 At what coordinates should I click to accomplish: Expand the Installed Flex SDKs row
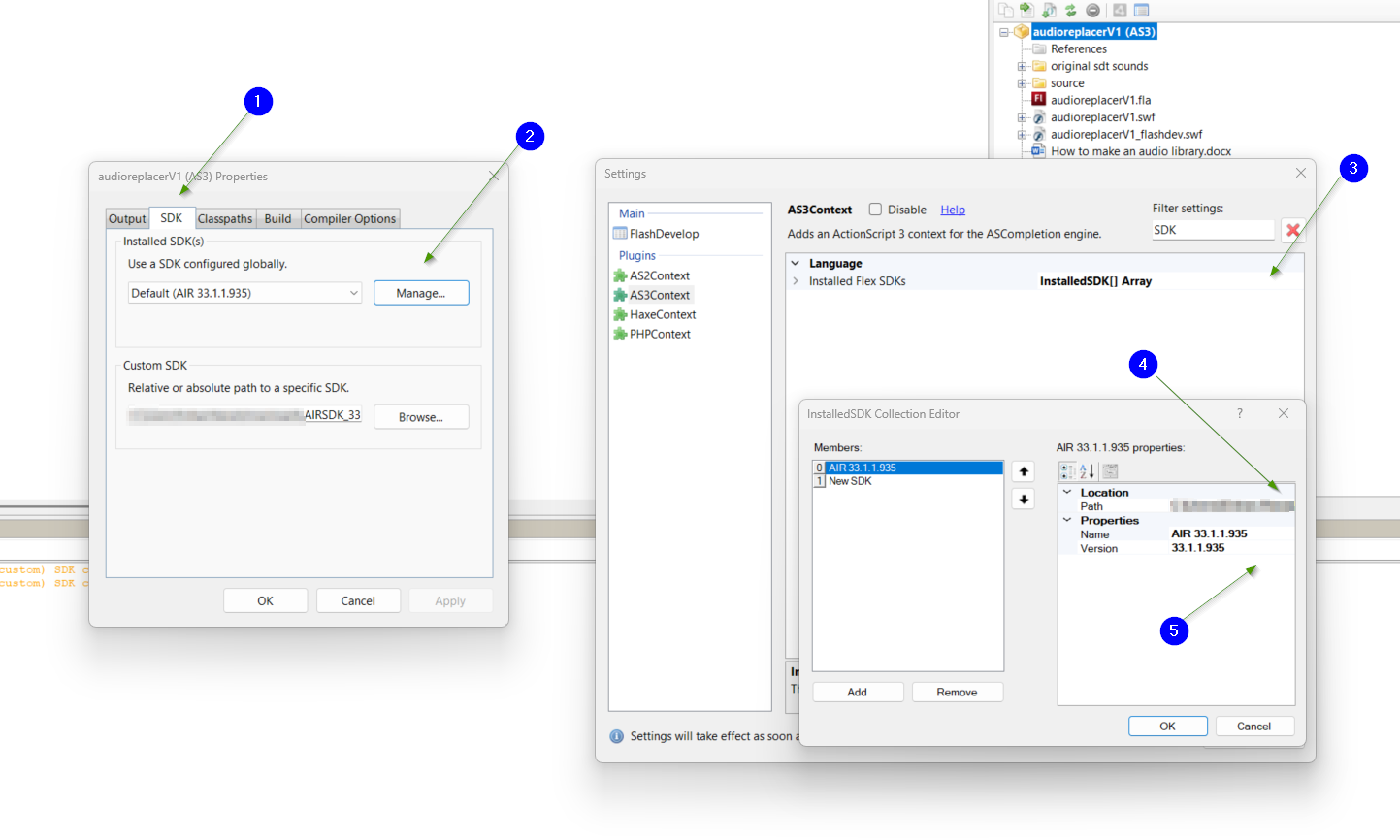[x=796, y=281]
